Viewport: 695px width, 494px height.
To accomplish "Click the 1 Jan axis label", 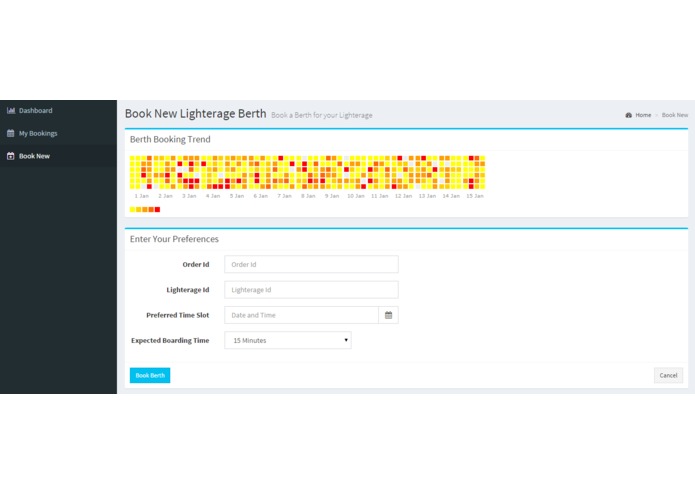I will [142, 196].
